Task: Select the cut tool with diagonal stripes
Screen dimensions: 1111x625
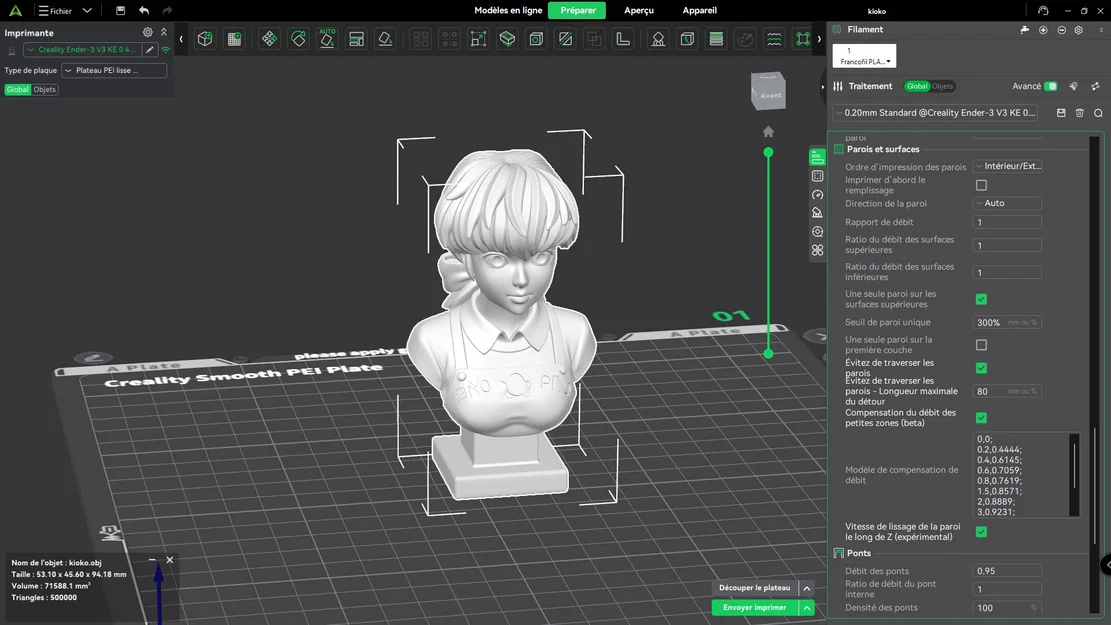Action: click(x=565, y=39)
